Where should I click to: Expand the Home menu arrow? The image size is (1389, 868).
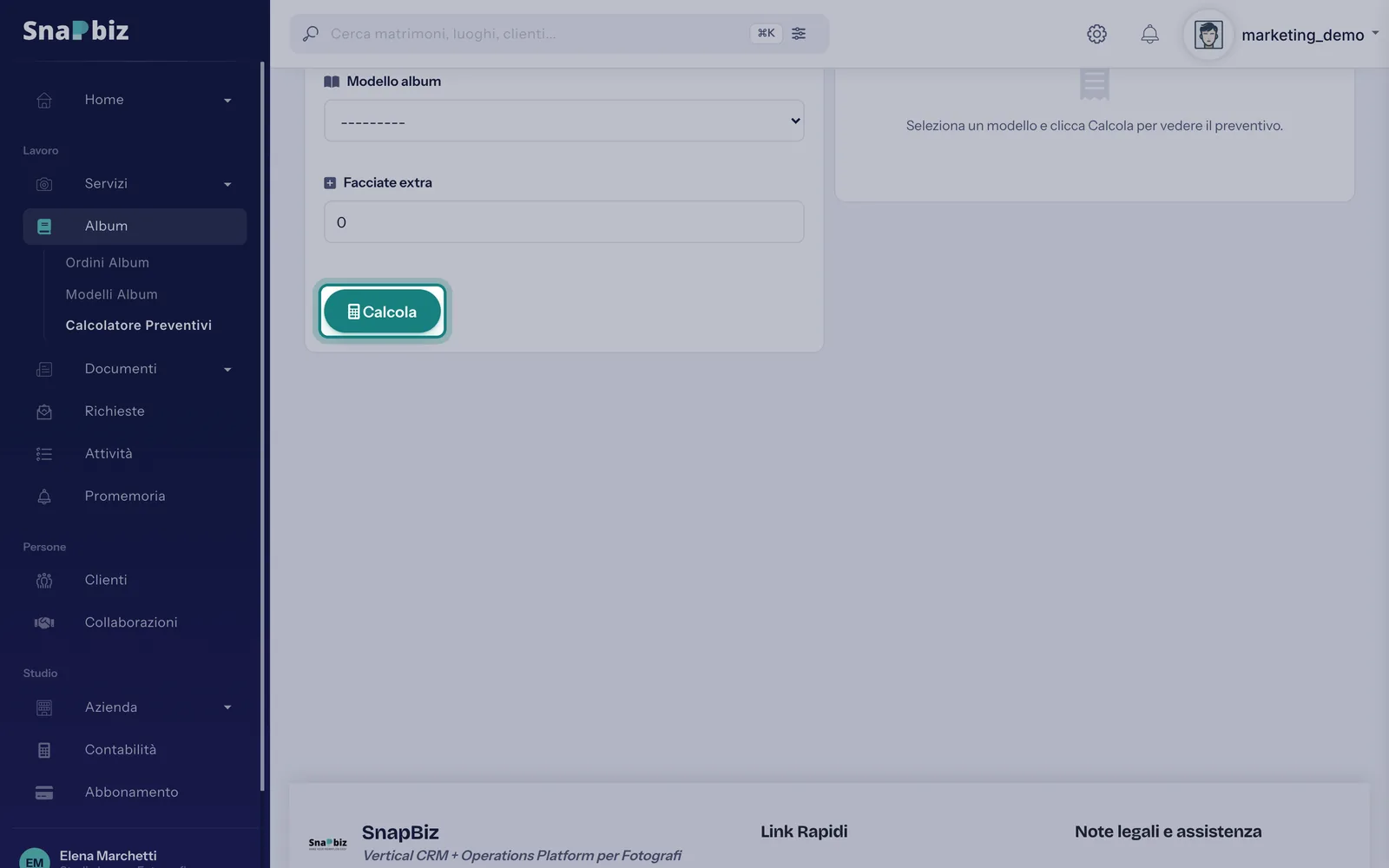tap(227, 101)
